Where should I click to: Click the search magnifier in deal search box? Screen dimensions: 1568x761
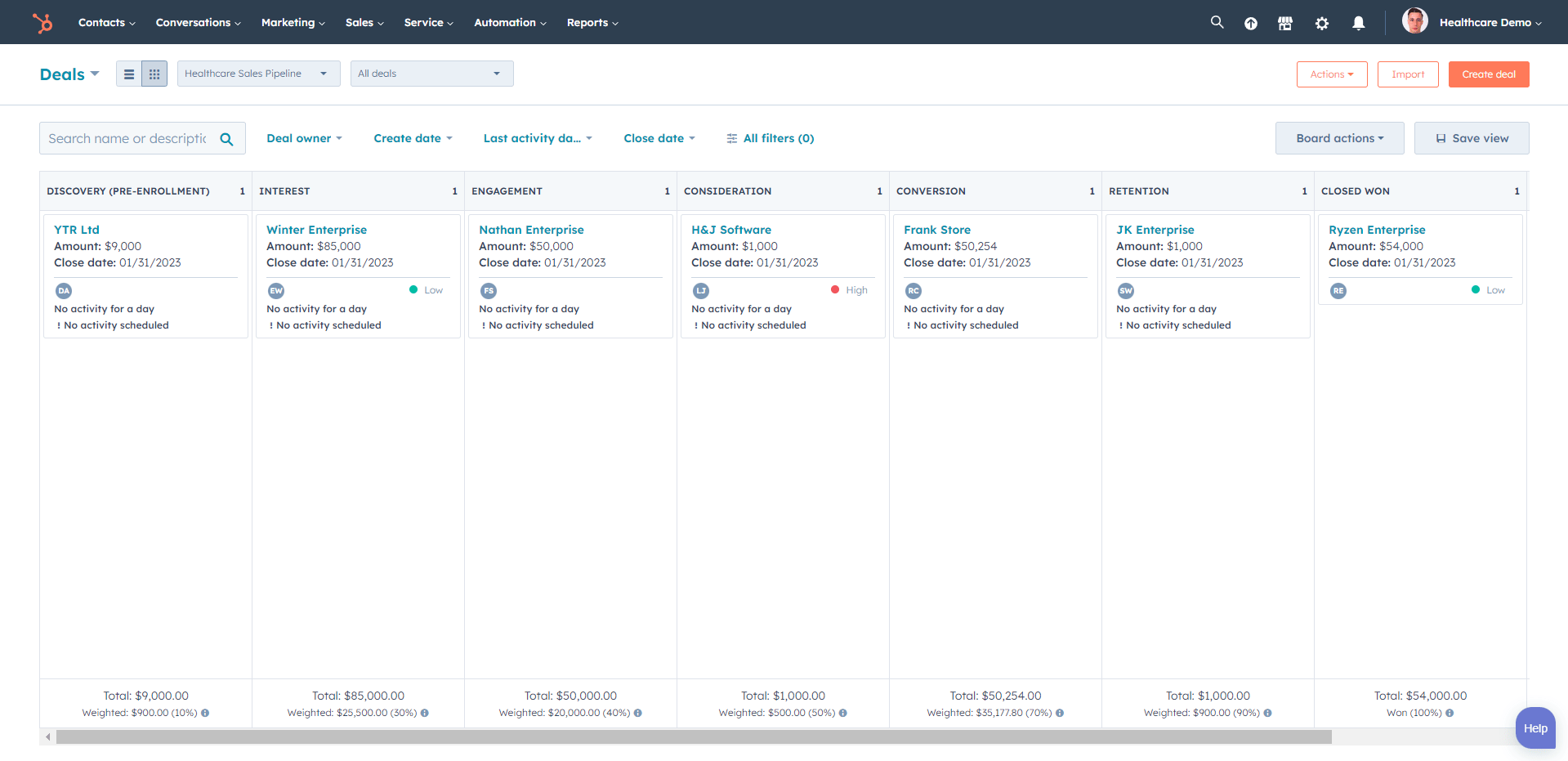(x=226, y=139)
